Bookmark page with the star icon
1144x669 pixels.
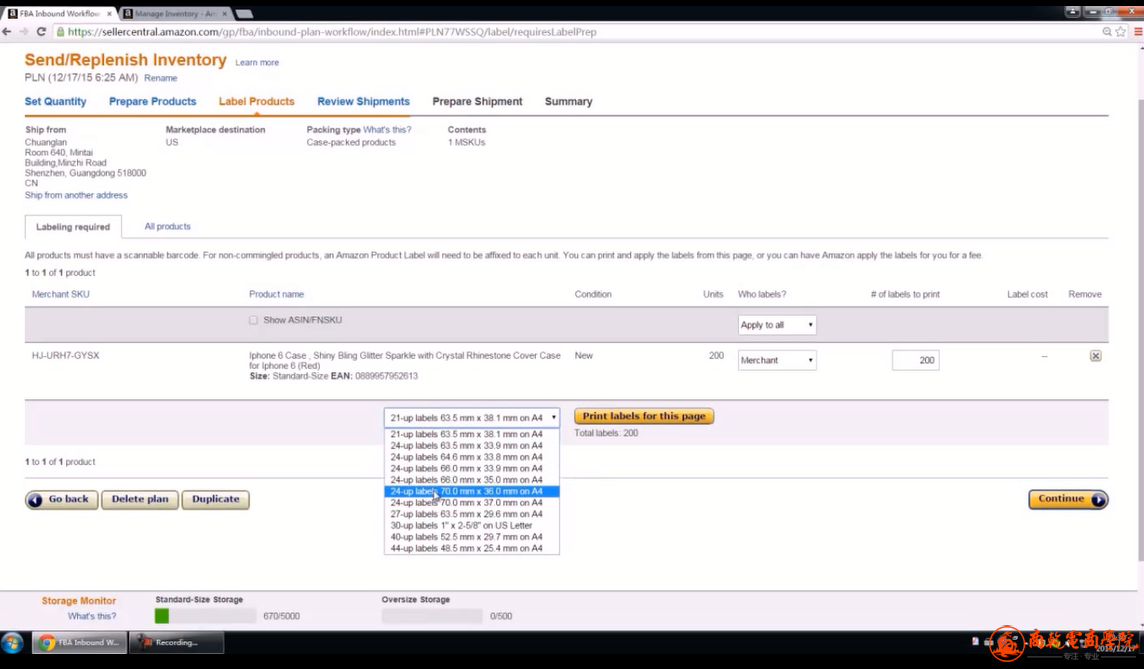click(1121, 32)
